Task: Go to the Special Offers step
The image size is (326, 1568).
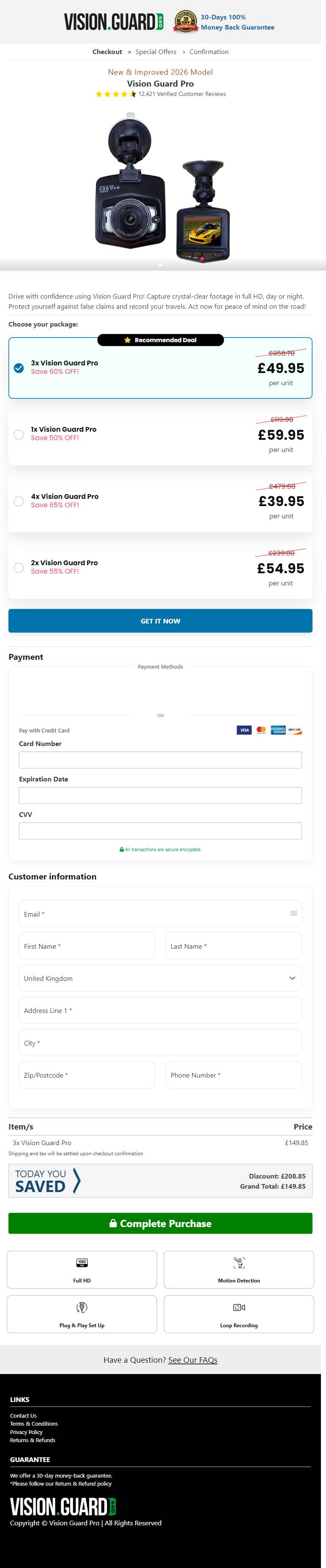Action: [156, 52]
